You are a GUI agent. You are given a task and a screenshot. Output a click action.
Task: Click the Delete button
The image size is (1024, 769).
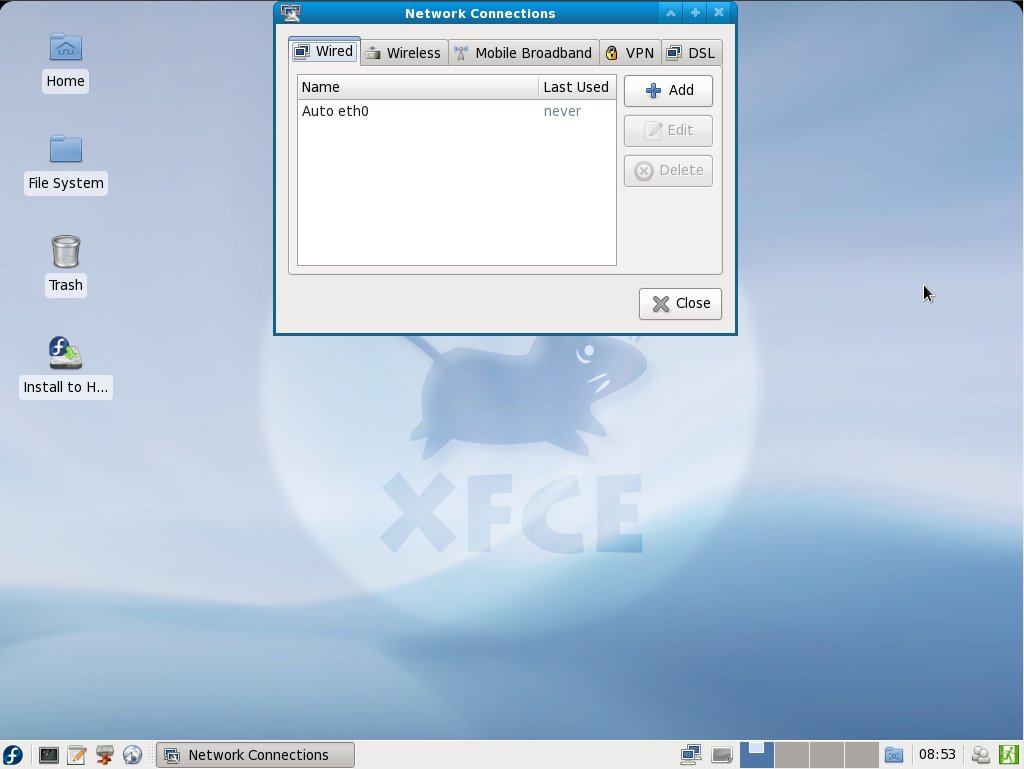point(668,170)
